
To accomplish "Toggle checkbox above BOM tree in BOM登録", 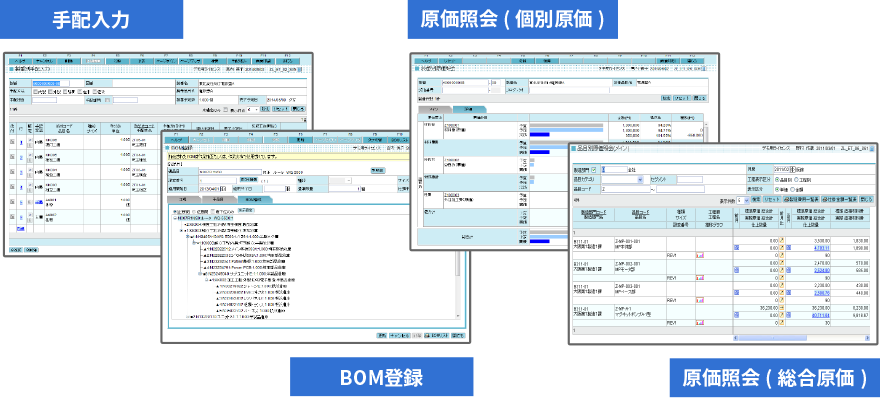I will pos(213,211).
